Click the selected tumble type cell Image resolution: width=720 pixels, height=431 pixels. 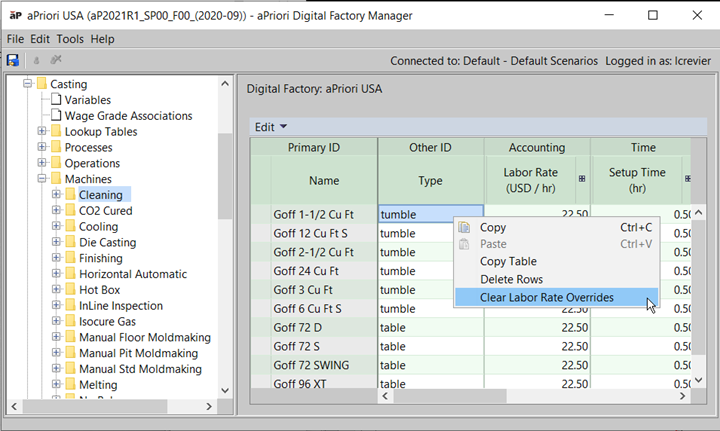click(430, 214)
